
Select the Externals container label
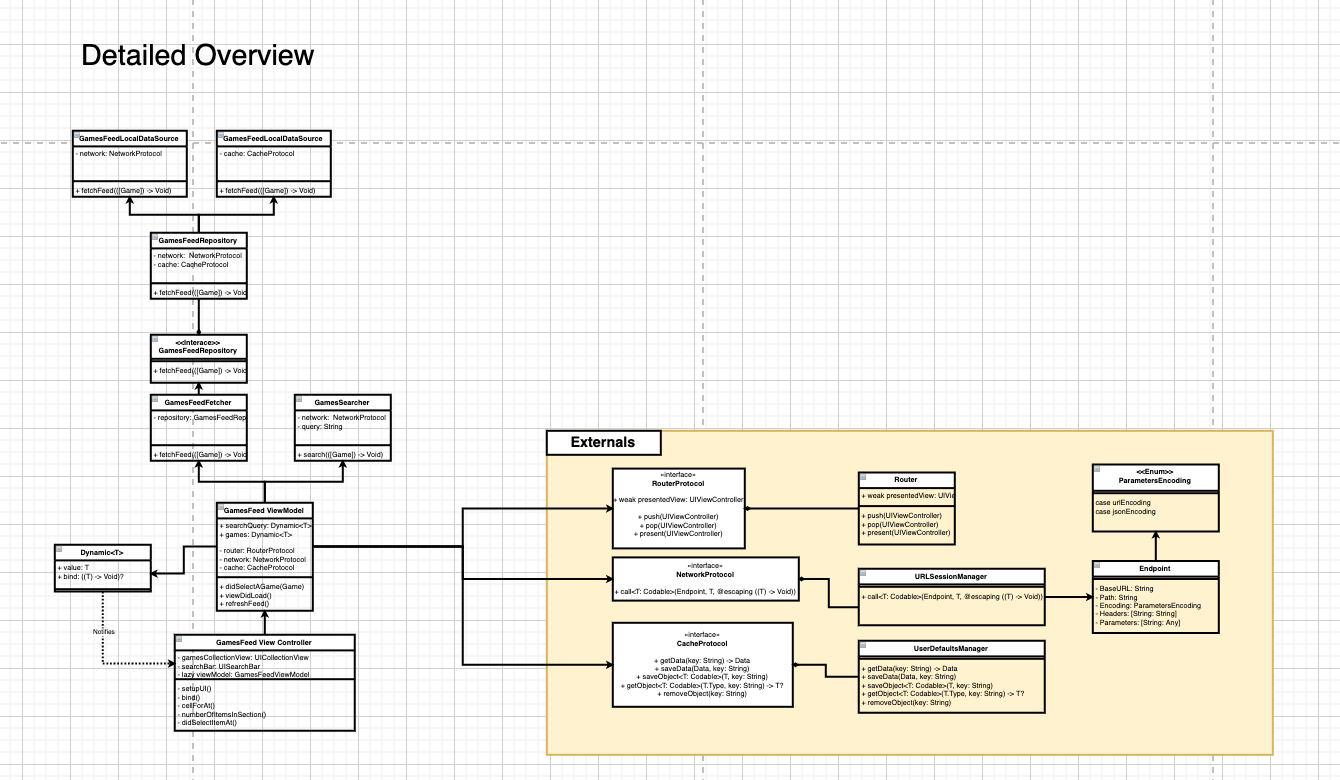pos(603,442)
